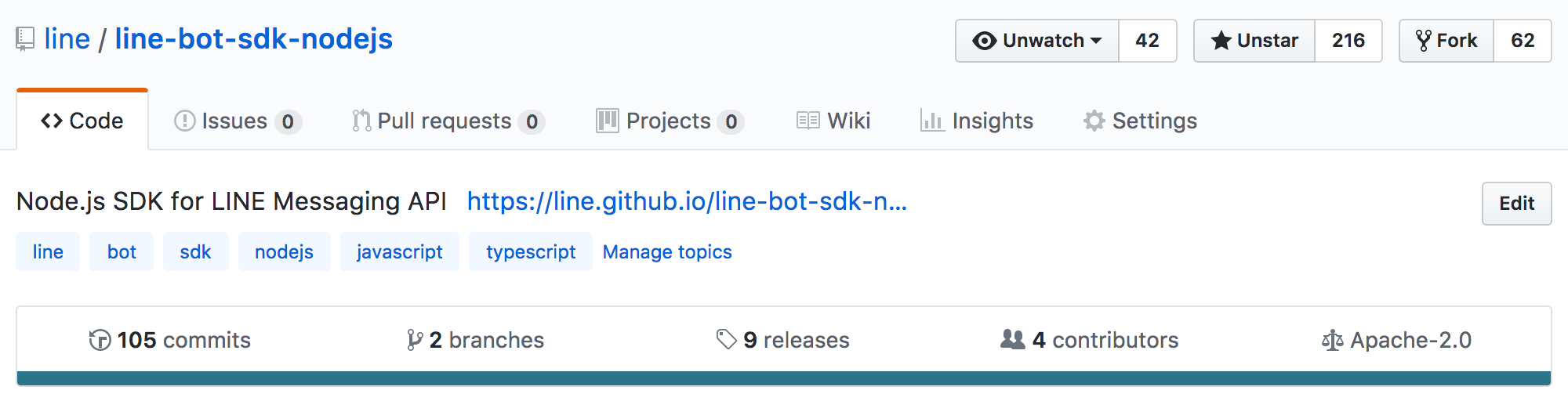Click the 'Node.js SDK for LINE Messaging API' description
The image size is (1568, 401).
tap(231, 201)
